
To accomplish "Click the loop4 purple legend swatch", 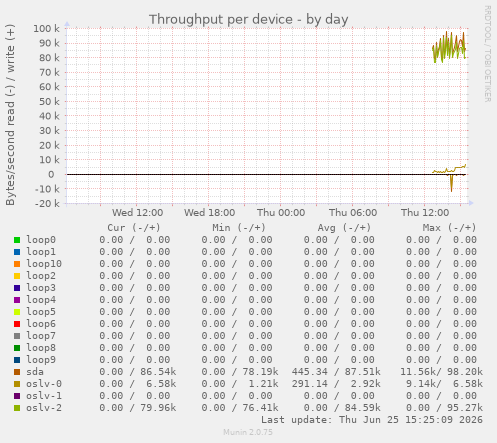I will click(x=17, y=300).
